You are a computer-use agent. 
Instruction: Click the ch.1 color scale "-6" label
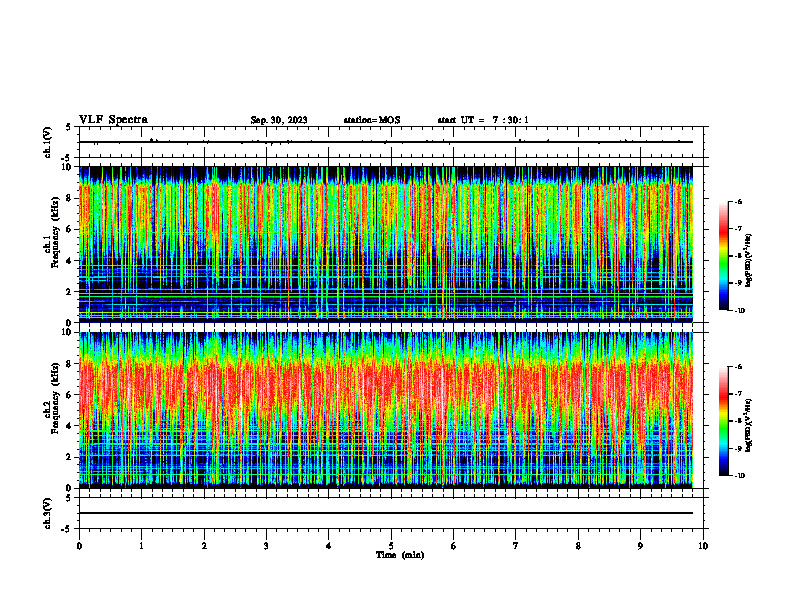pos(738,201)
